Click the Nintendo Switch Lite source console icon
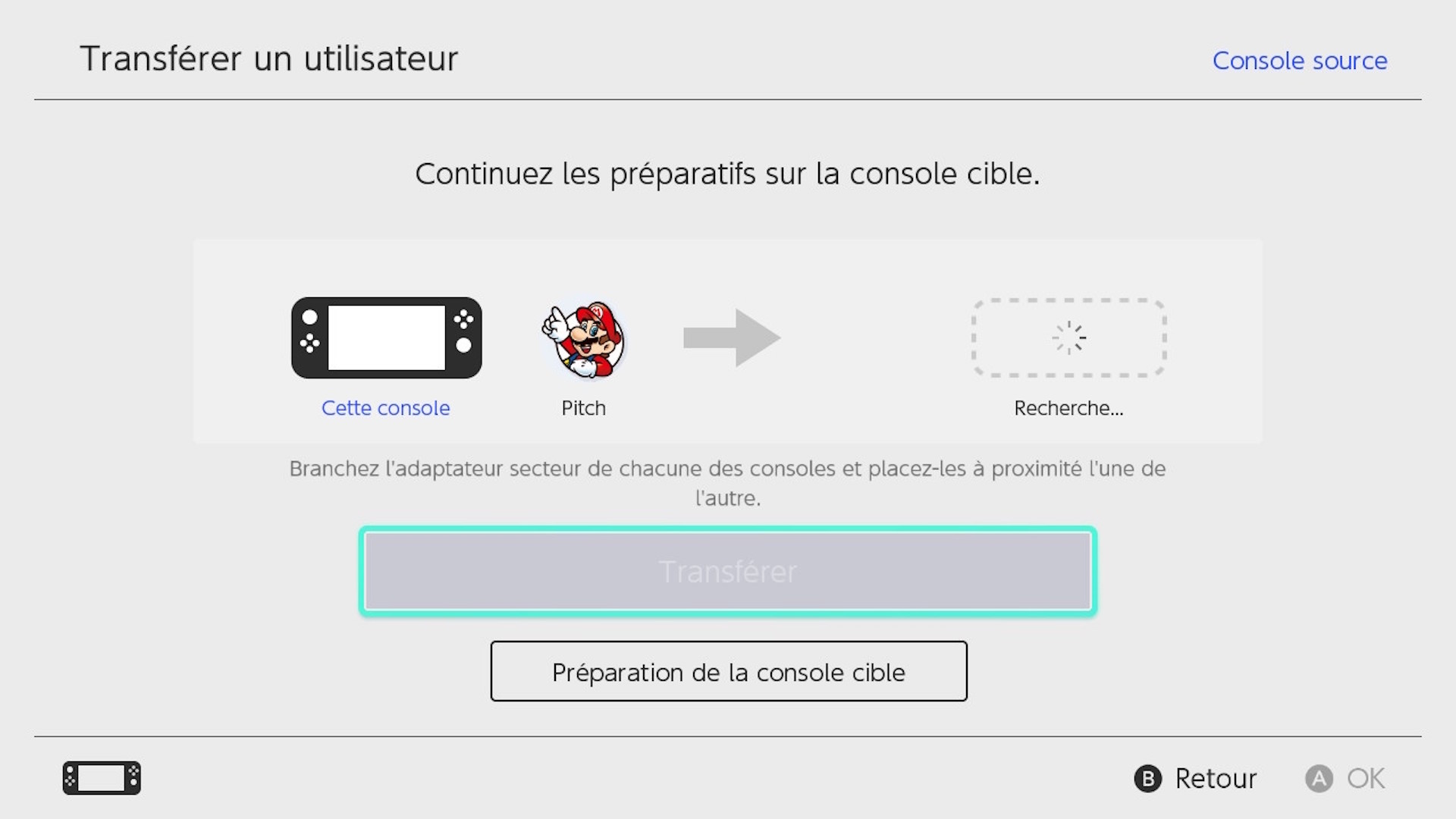This screenshot has width=1456, height=819. click(x=386, y=337)
